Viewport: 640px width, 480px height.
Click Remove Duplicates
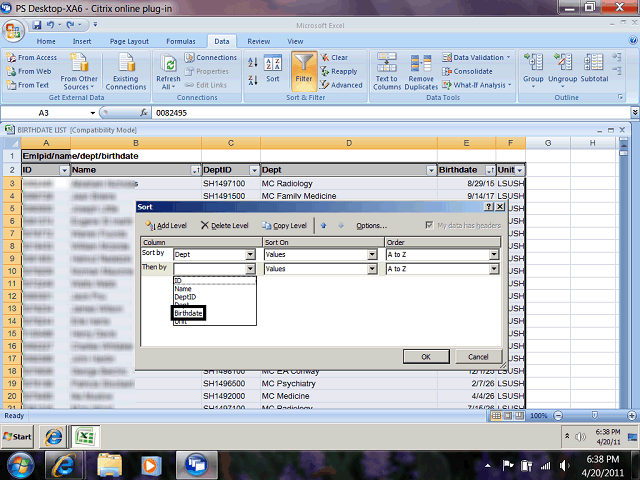pos(421,71)
